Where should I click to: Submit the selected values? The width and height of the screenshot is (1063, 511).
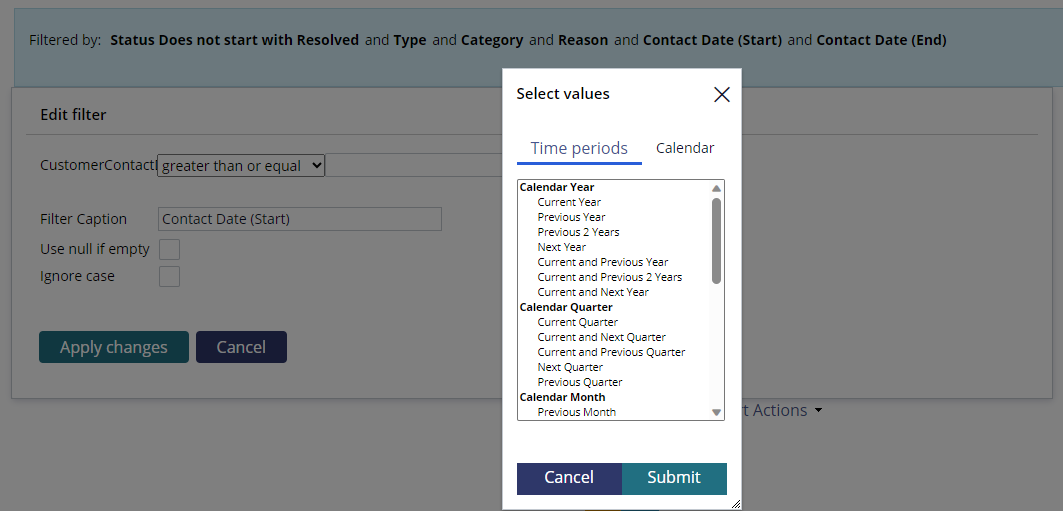[674, 478]
